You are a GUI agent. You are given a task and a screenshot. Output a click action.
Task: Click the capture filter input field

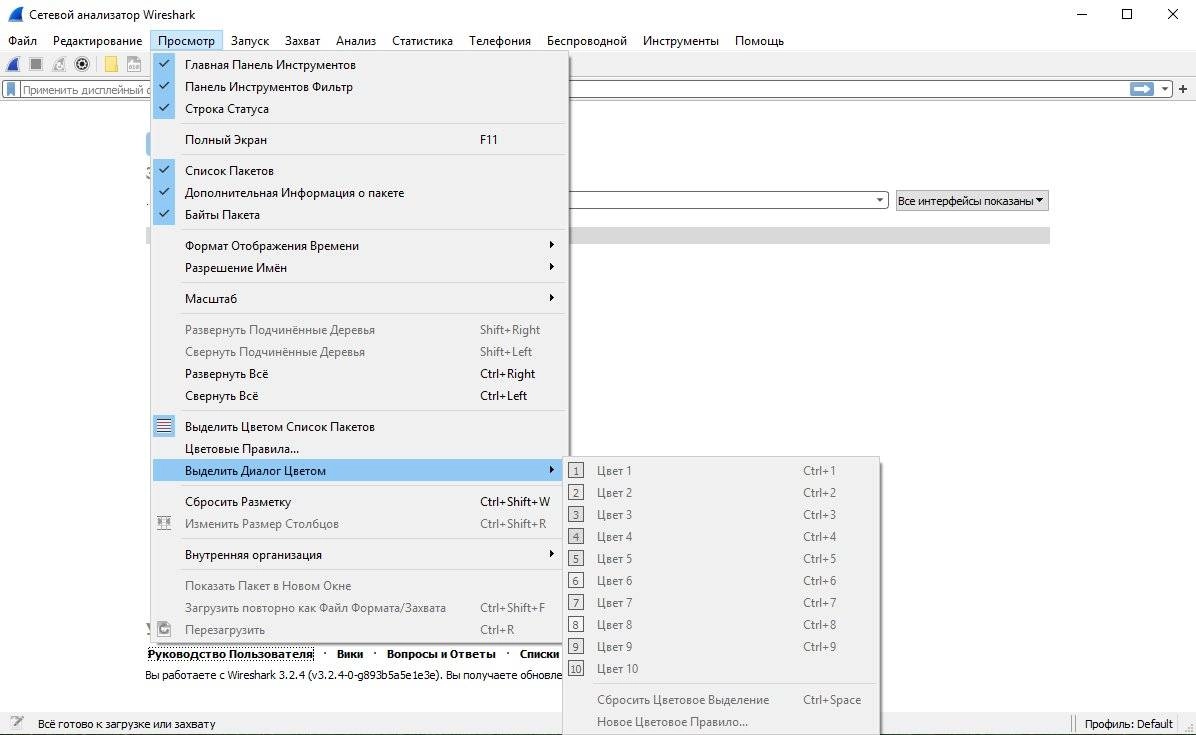(x=721, y=201)
